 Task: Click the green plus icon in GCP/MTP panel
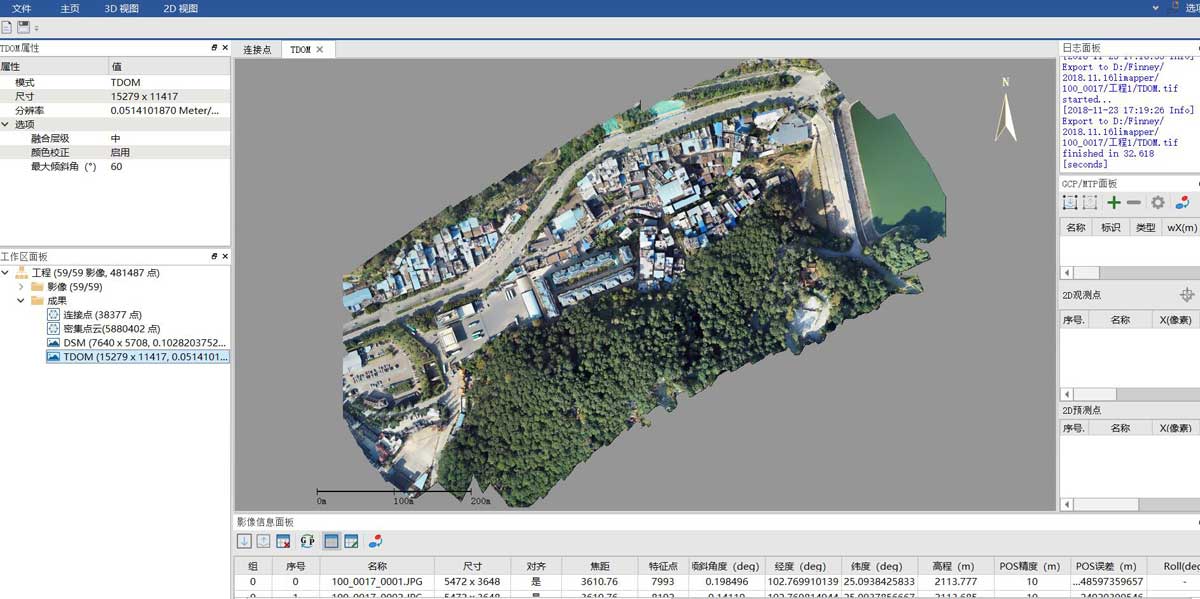pyautogui.click(x=1113, y=203)
